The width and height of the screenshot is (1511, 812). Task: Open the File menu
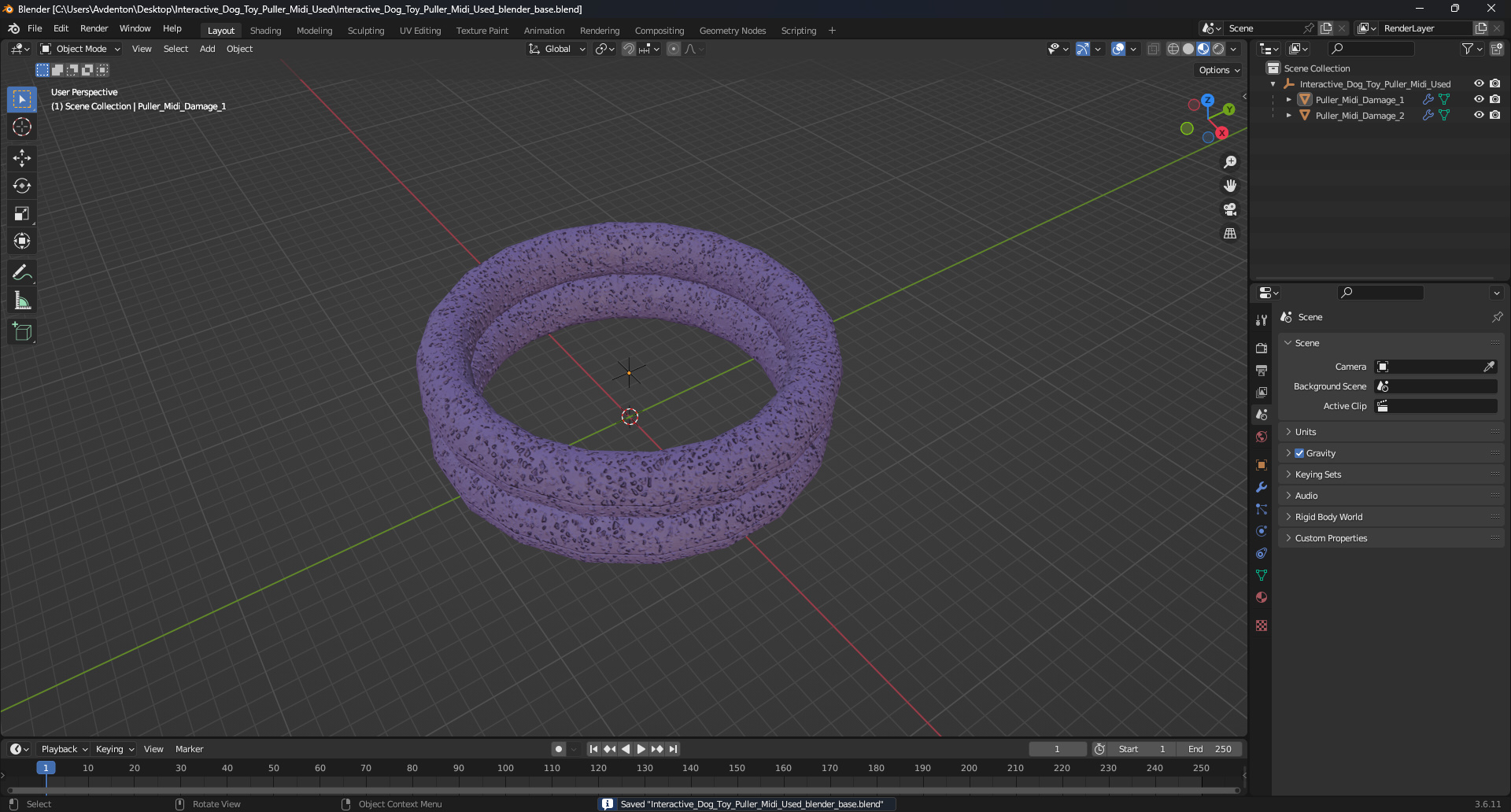tap(35, 28)
